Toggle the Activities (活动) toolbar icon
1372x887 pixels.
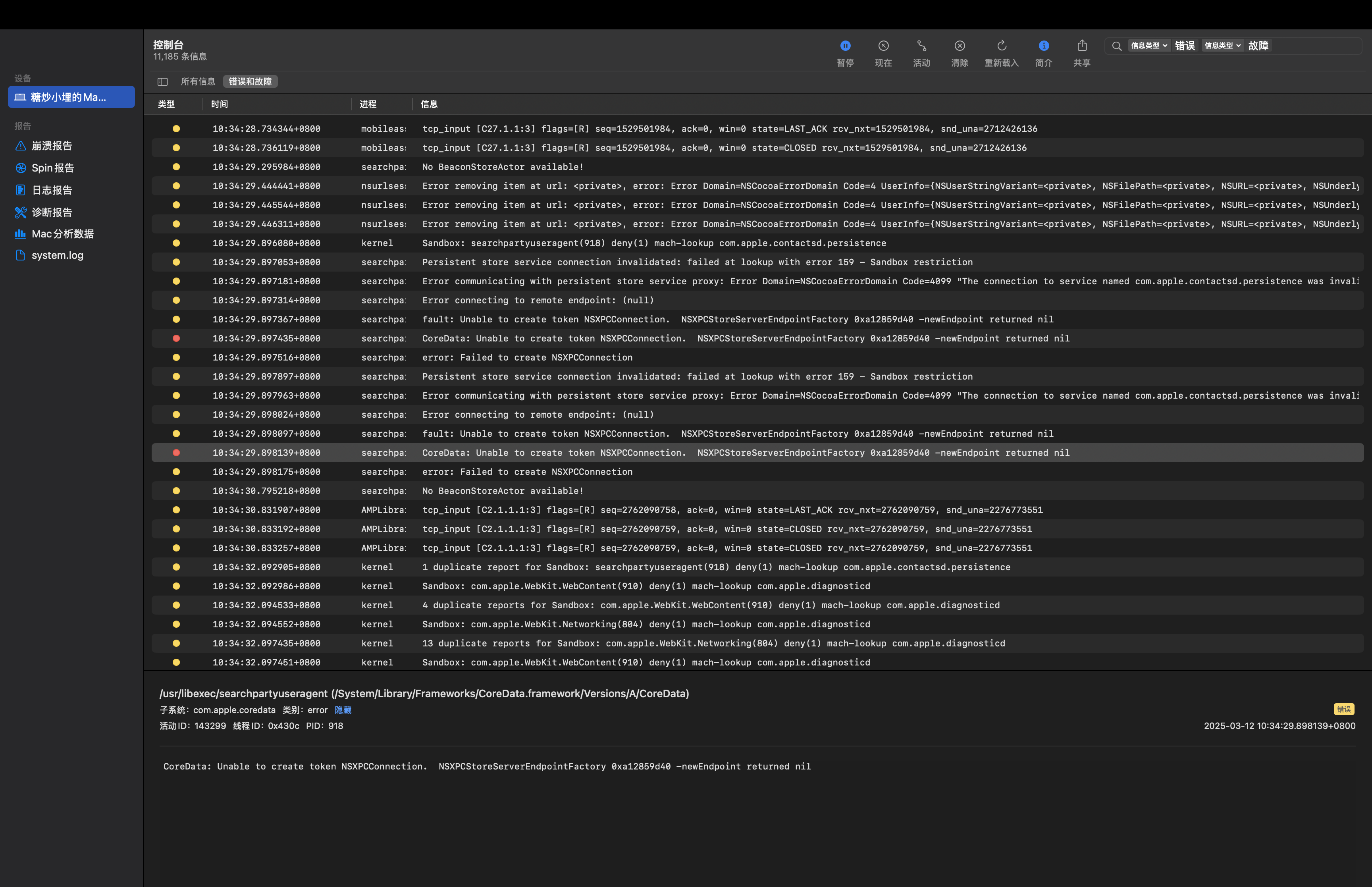click(921, 46)
